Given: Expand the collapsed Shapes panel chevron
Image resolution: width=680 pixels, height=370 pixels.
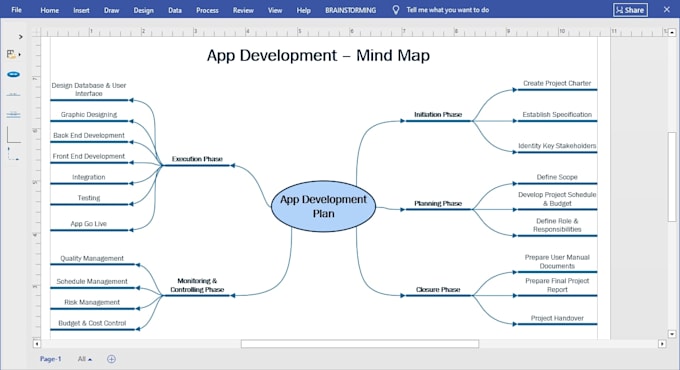Looking at the screenshot, I should (20, 37).
